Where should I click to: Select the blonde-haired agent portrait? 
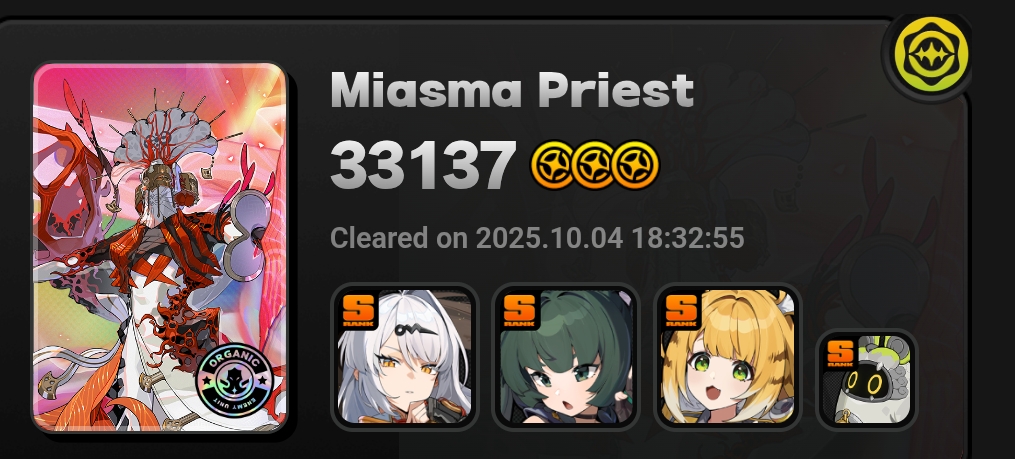tap(728, 356)
